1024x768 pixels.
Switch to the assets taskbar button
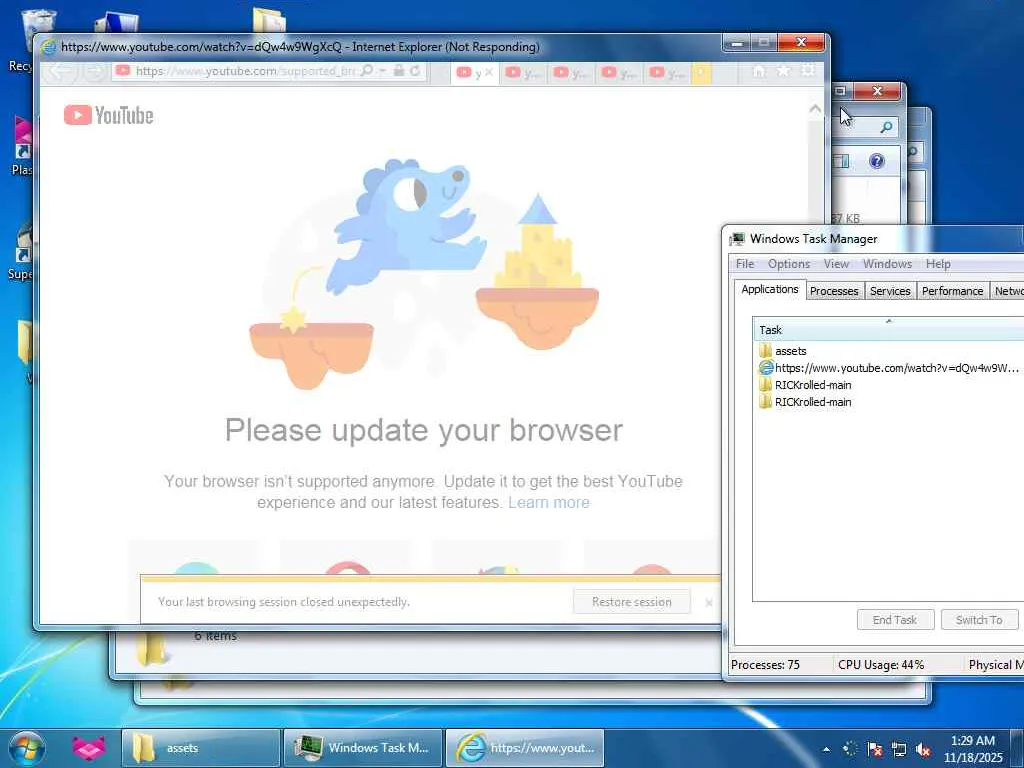click(200, 748)
